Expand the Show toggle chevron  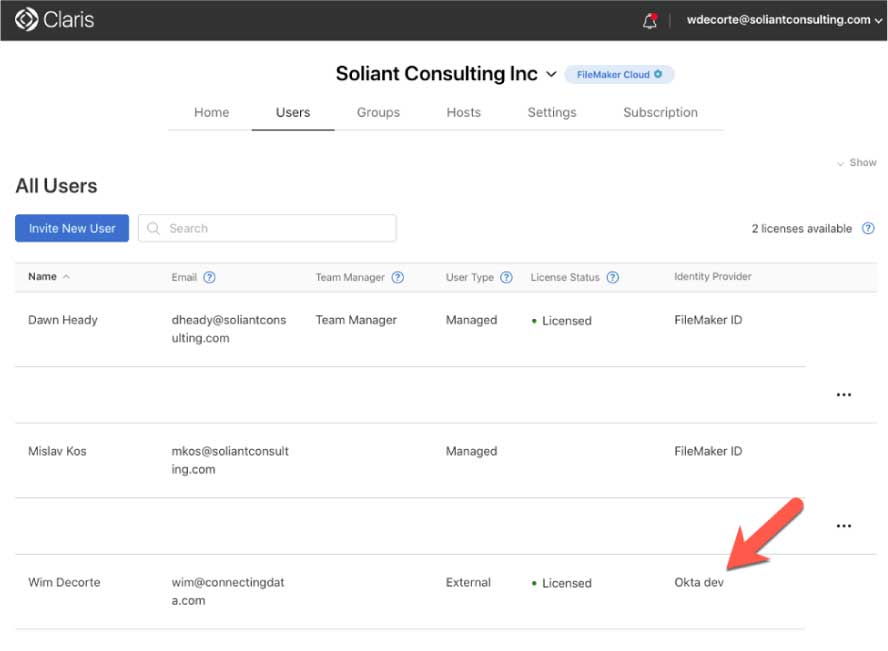pos(840,164)
